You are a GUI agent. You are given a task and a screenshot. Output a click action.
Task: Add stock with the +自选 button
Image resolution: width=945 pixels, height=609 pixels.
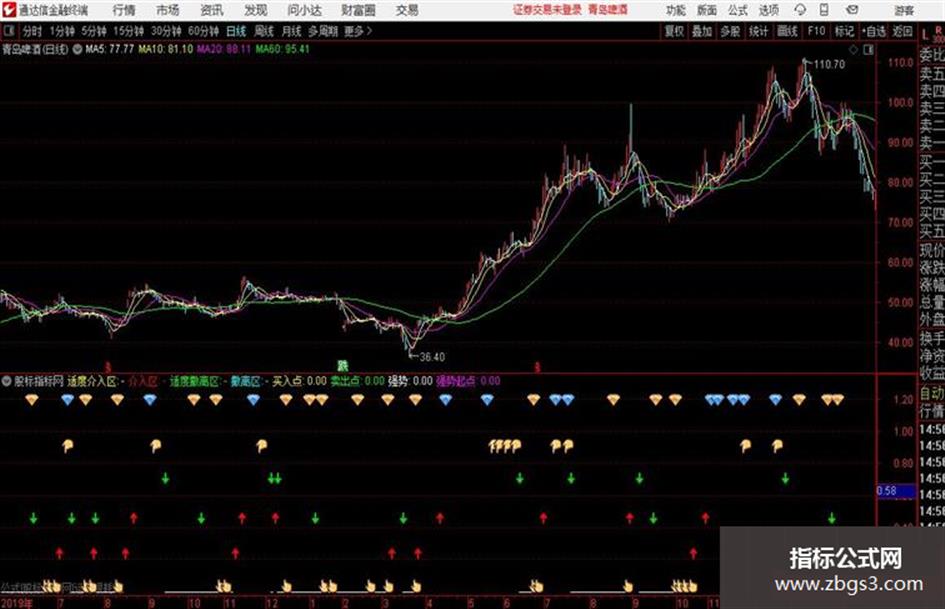[x=874, y=31]
